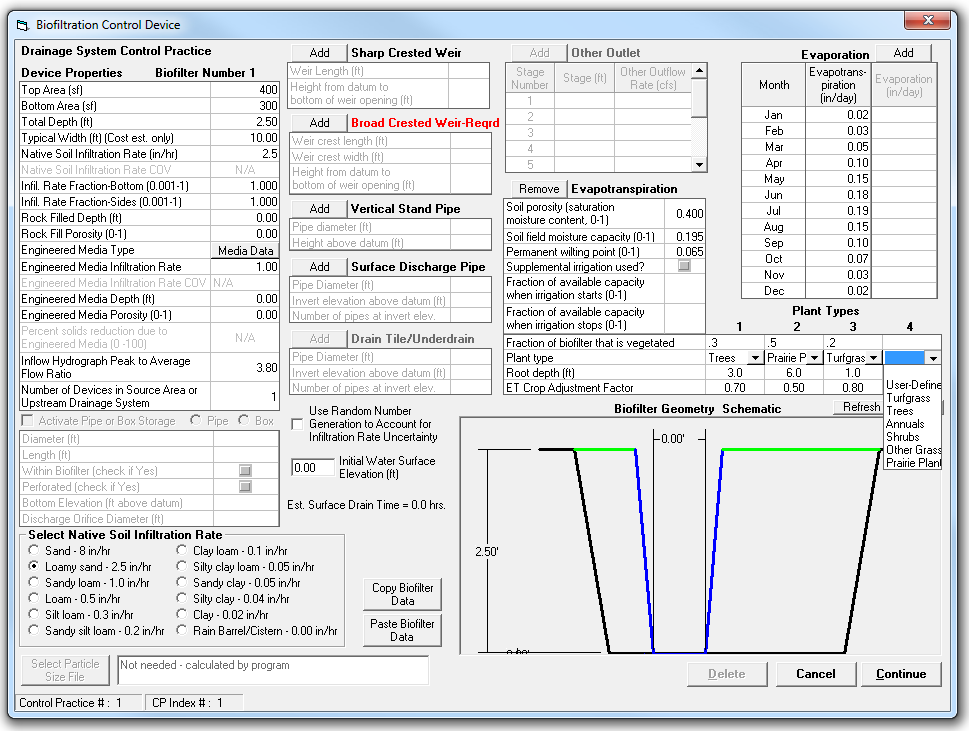
Task: Click the Initial Water Surface Elevation field
Action: pos(313,468)
